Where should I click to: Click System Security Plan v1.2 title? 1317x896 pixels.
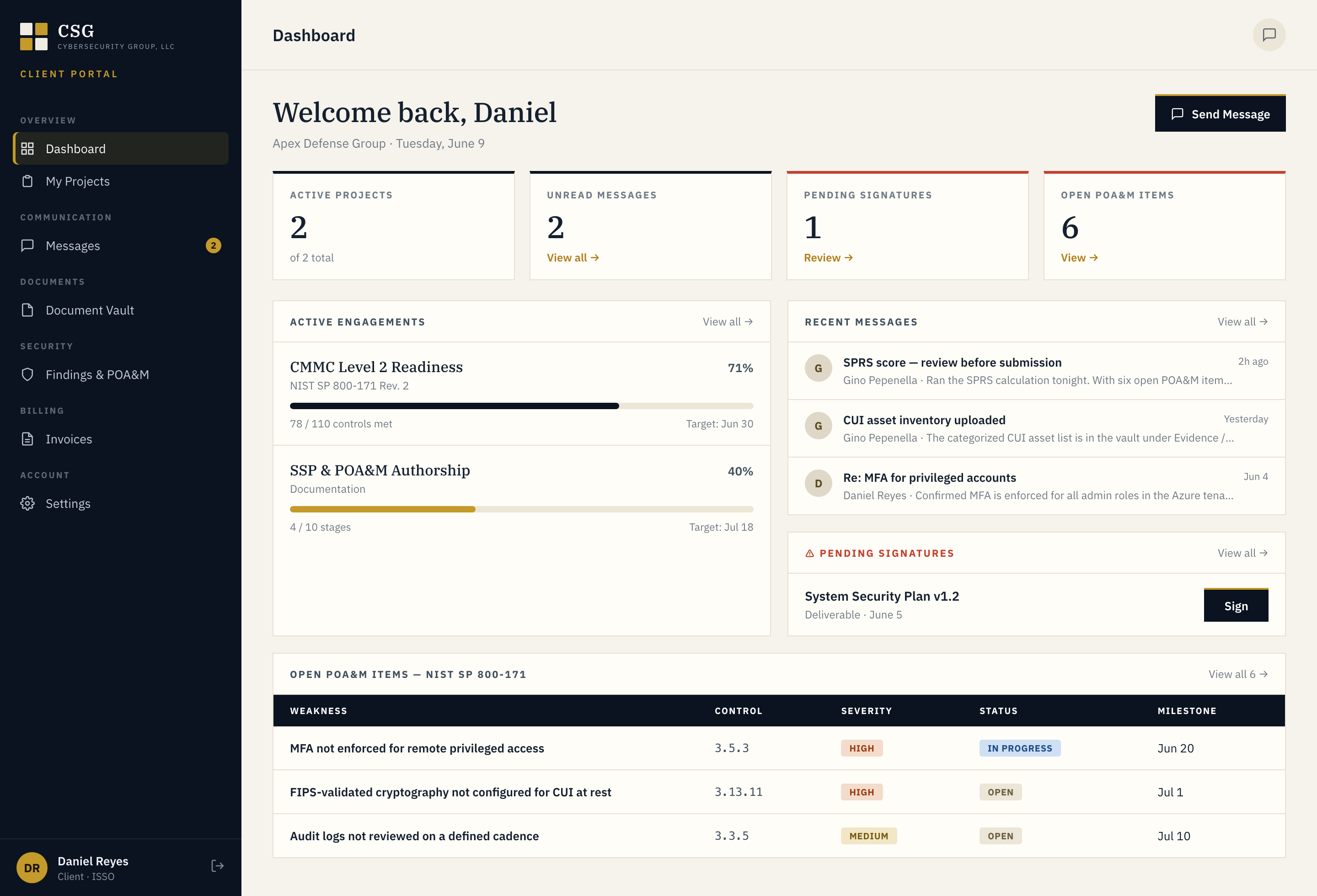(882, 597)
